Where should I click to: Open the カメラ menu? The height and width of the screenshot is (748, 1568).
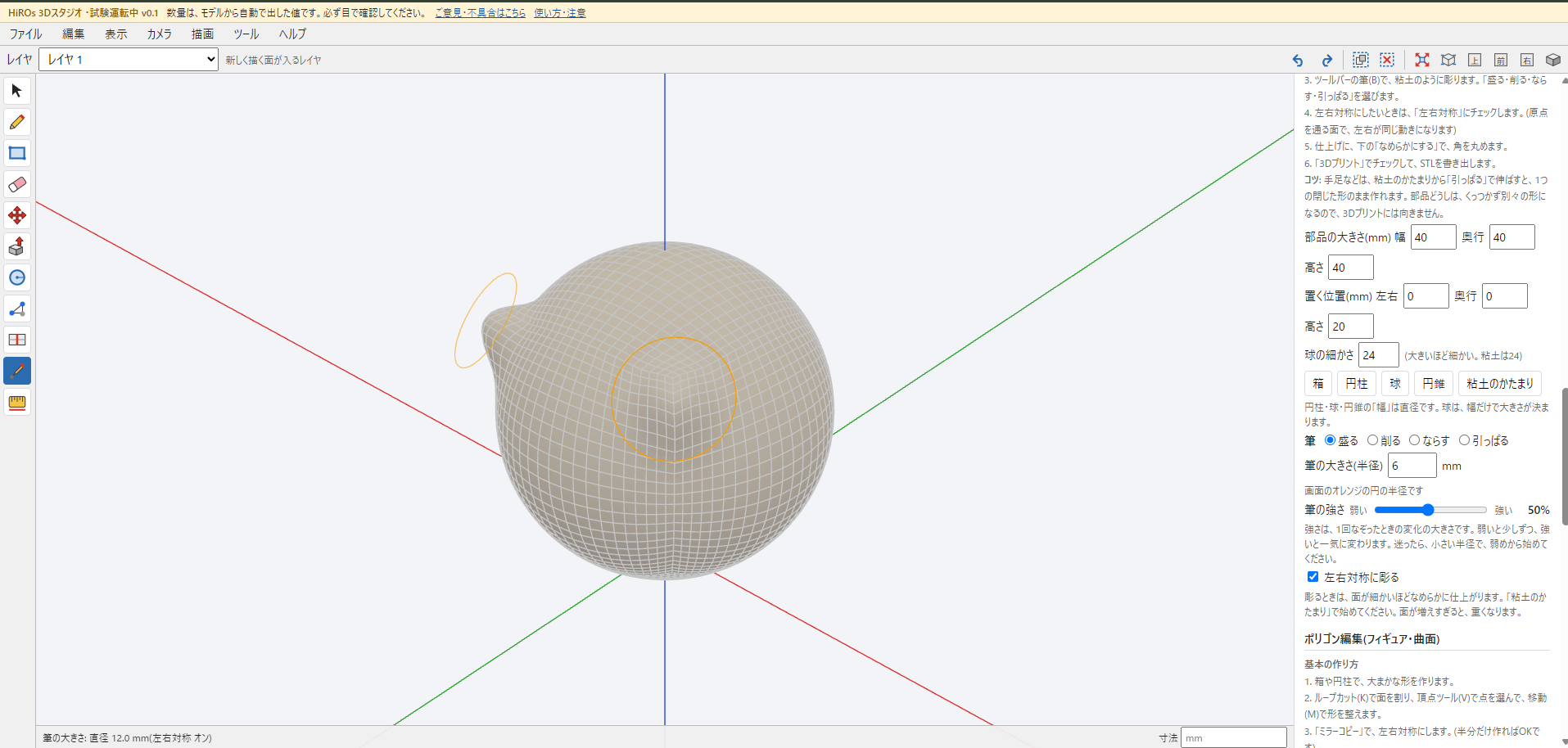(x=160, y=34)
